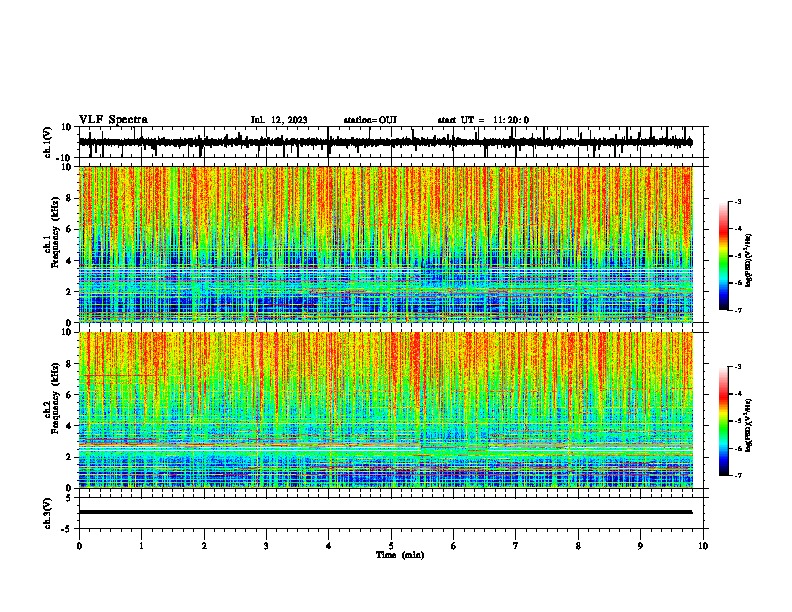Image resolution: width=792 pixels, height=612 pixels.
Task: Click the ch.1(V) waveform axis label
Action: (x=47, y=142)
